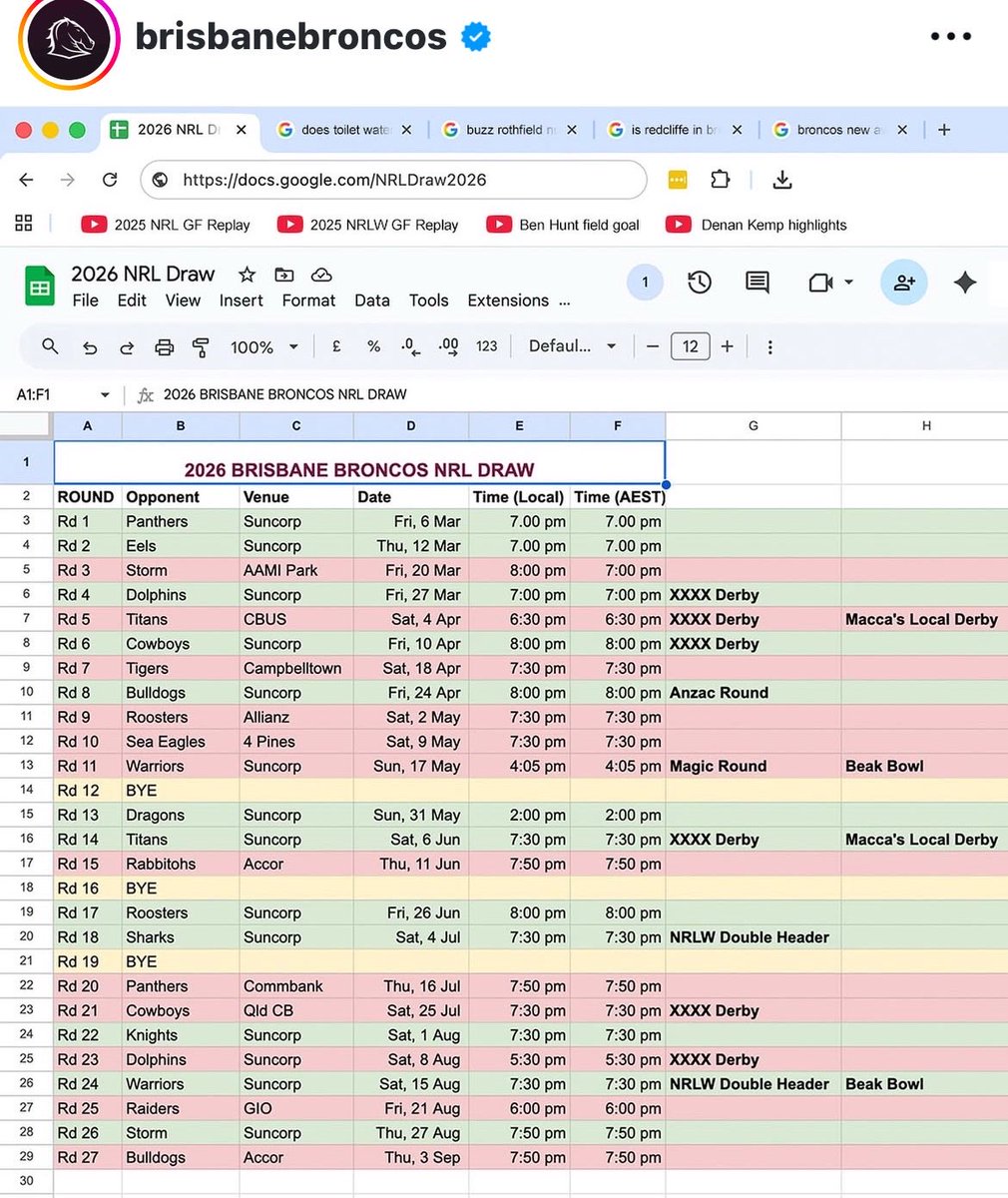Open the File menu

(86, 300)
